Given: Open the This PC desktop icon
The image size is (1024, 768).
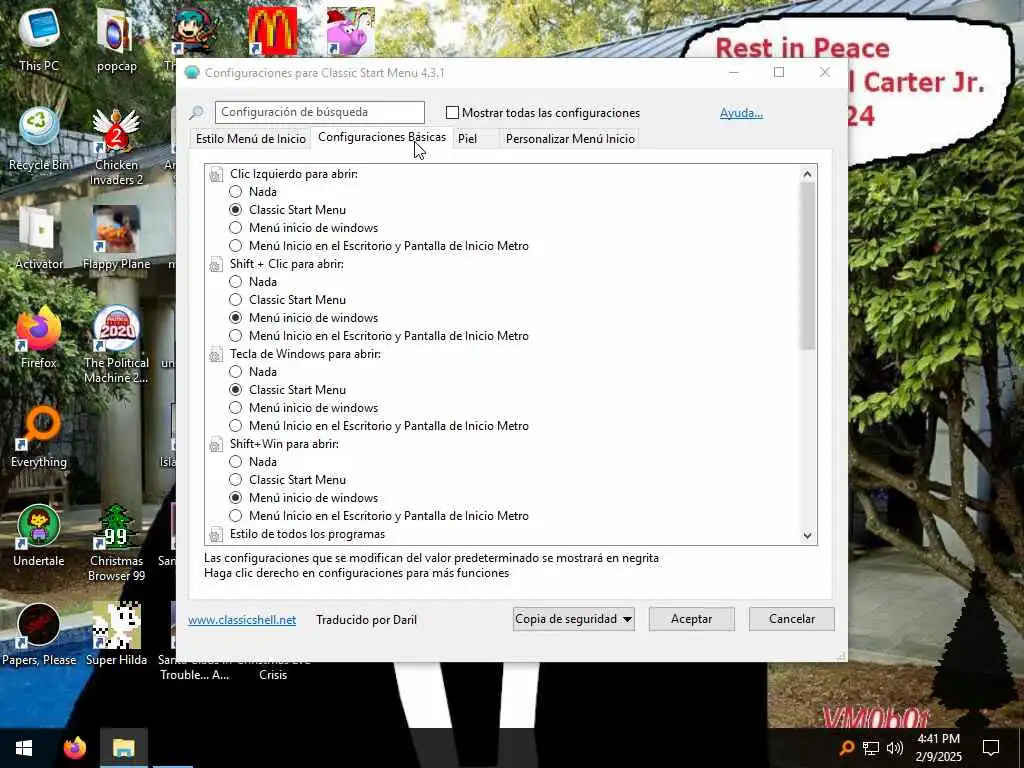Looking at the screenshot, I should point(39,38).
